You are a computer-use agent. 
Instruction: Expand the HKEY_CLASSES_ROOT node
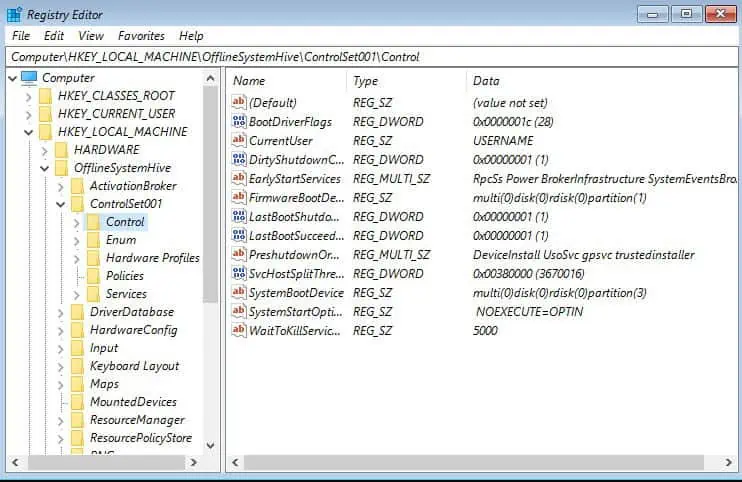28,97
